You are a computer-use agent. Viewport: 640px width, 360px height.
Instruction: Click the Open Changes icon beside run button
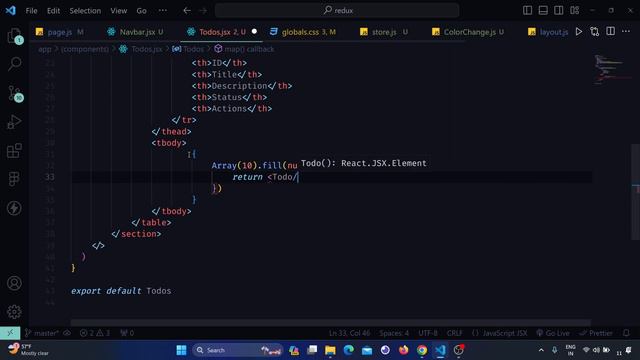(594, 31)
